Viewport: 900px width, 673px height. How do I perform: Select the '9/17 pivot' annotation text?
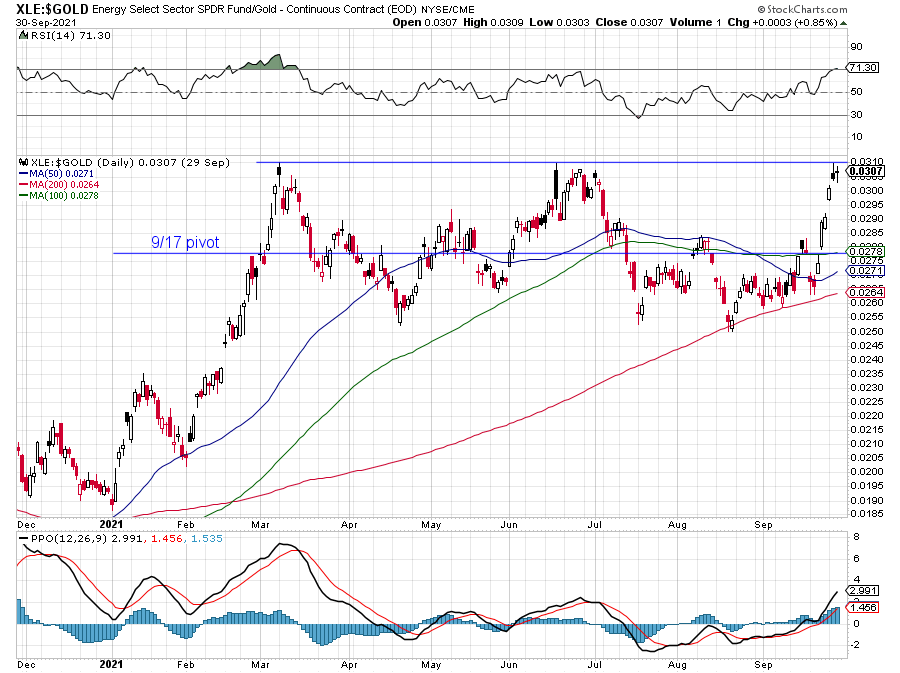(x=185, y=243)
